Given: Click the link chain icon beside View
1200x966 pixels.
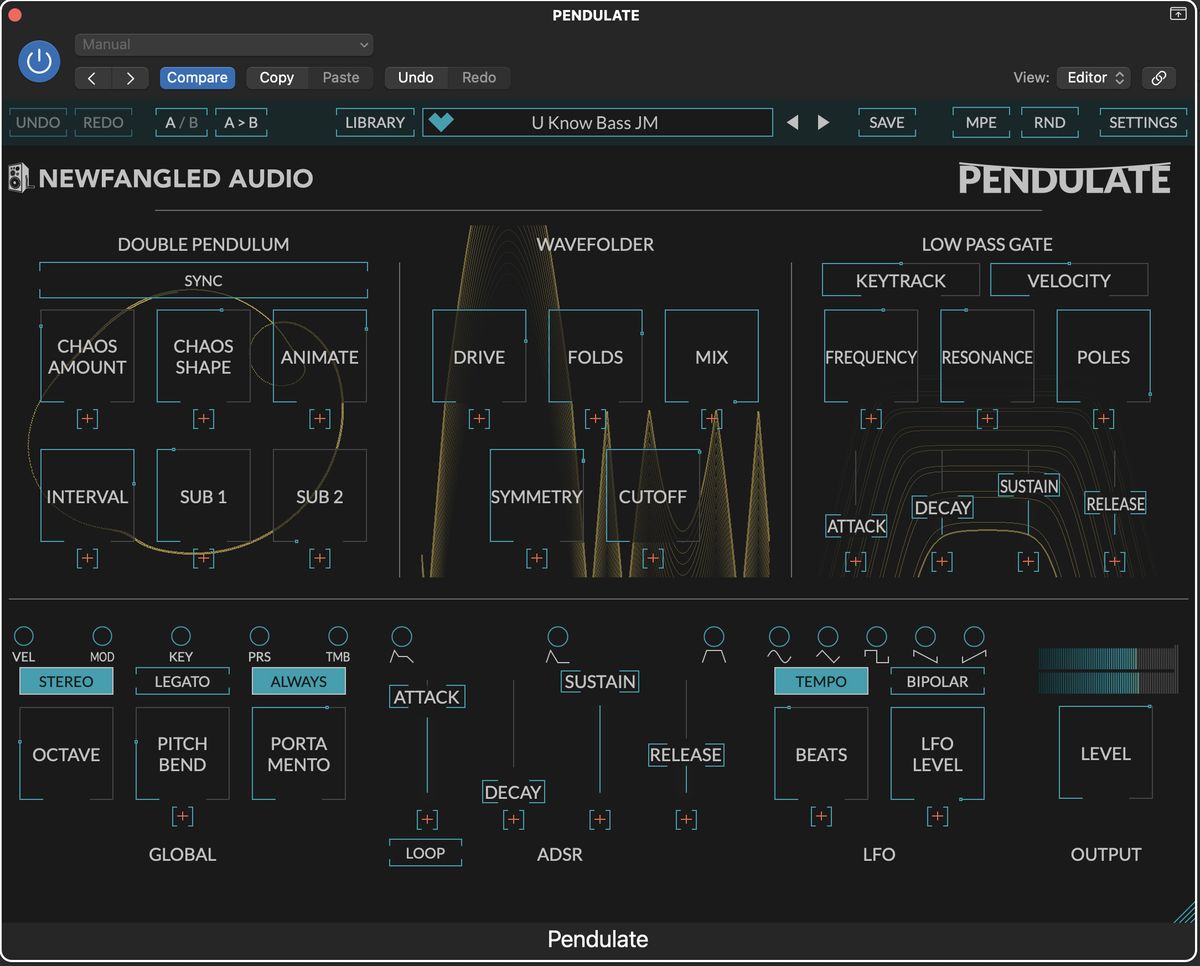Looking at the screenshot, I should (1158, 78).
